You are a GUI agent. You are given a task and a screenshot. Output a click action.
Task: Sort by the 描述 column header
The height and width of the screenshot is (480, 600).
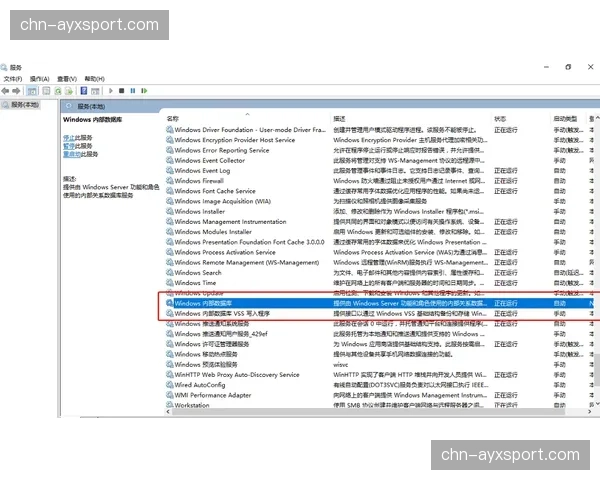[x=339, y=119]
